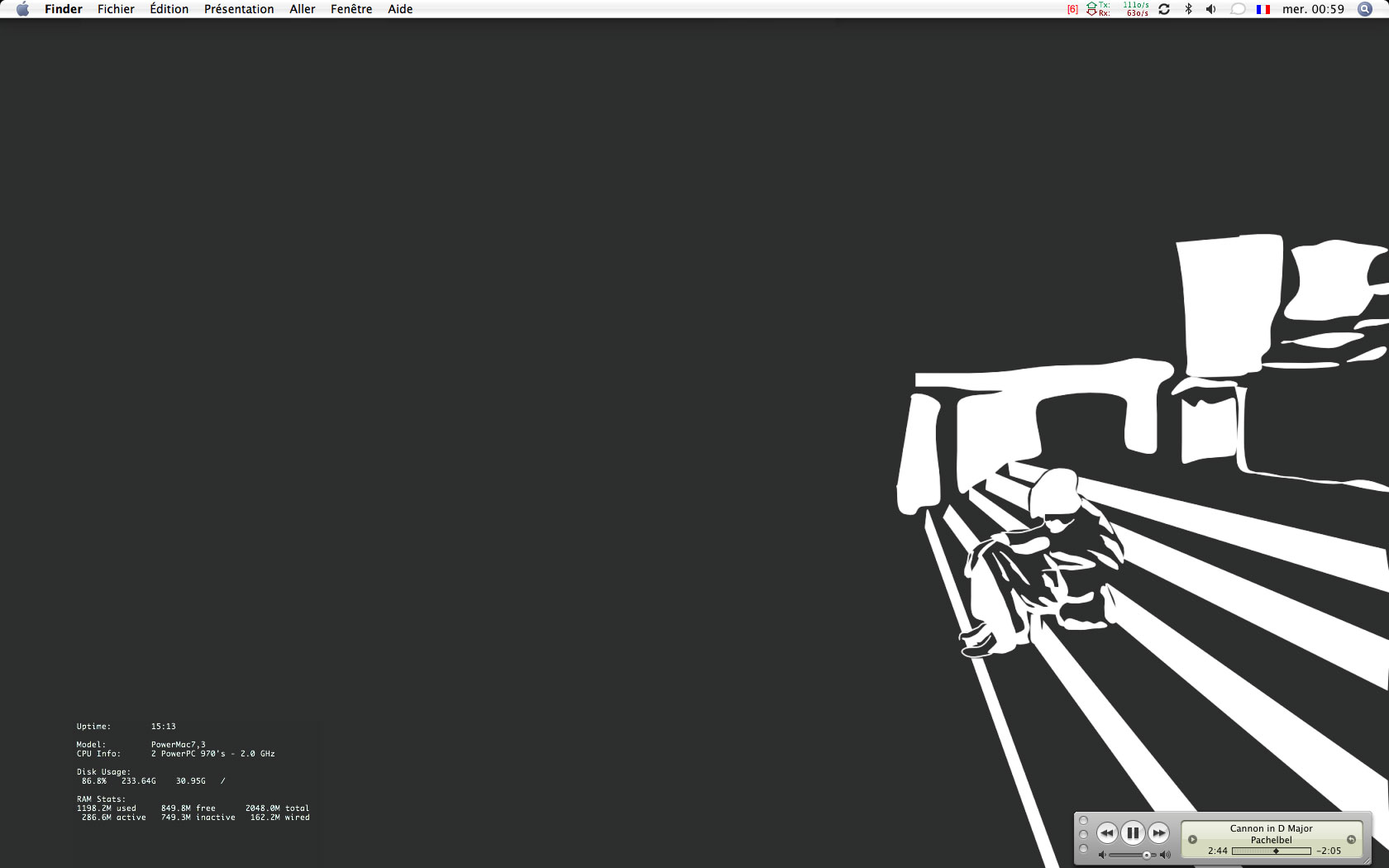Open the French flag input menu
The image size is (1389, 868).
pos(1263,9)
